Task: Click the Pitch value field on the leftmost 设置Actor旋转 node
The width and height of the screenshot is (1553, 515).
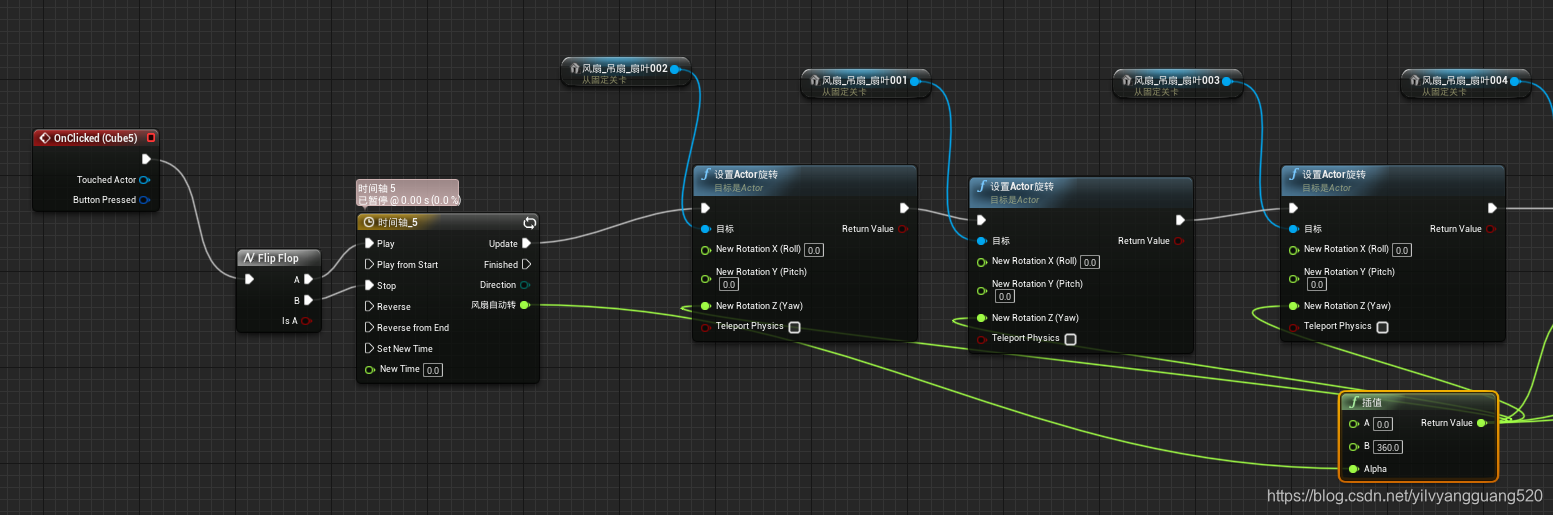Action: tap(730, 285)
